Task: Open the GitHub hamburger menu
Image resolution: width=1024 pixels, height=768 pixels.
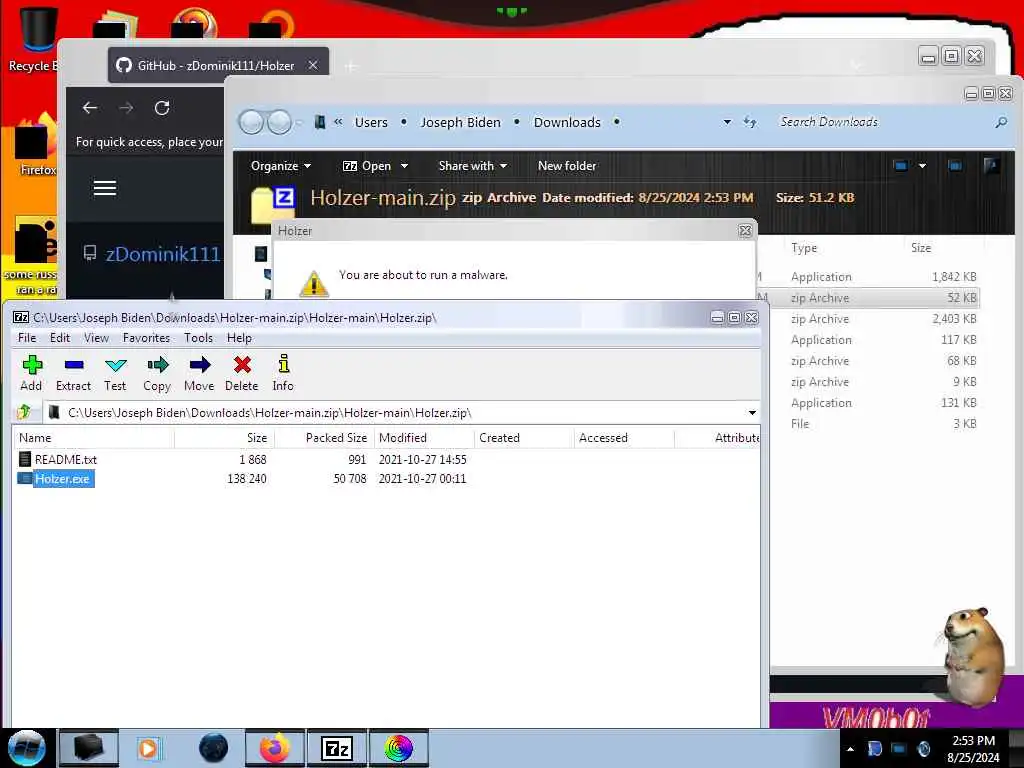Action: (104, 188)
